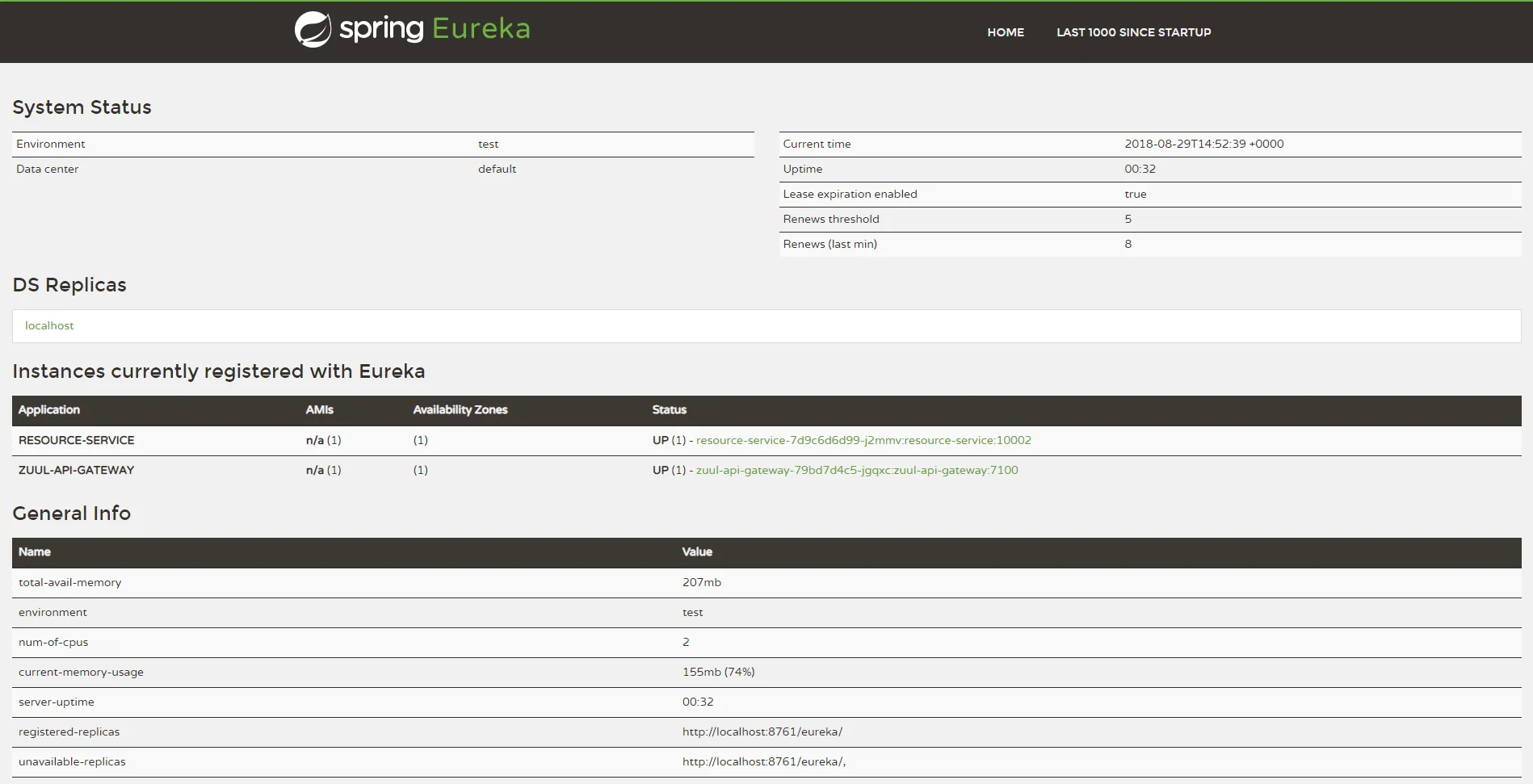Click the Data center label
Screen dimensions: 1533x784
coord(48,169)
